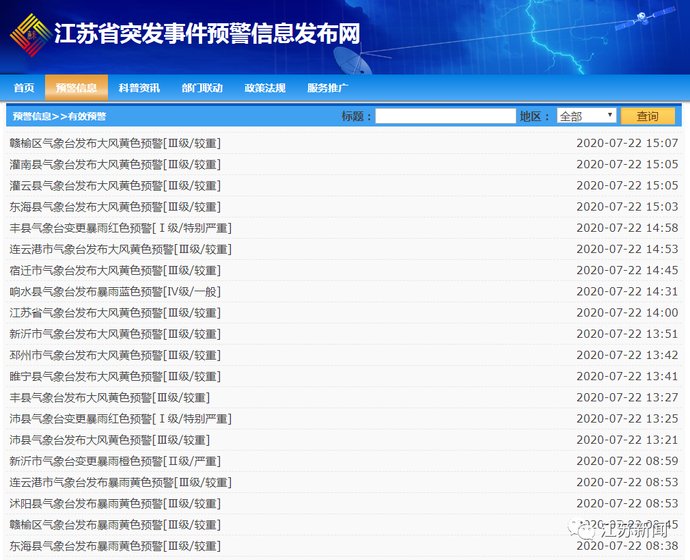690x560 pixels.
Task: Open 新沂市气象台变更暴雨橙色预警 alert
Action: [x=115, y=461]
